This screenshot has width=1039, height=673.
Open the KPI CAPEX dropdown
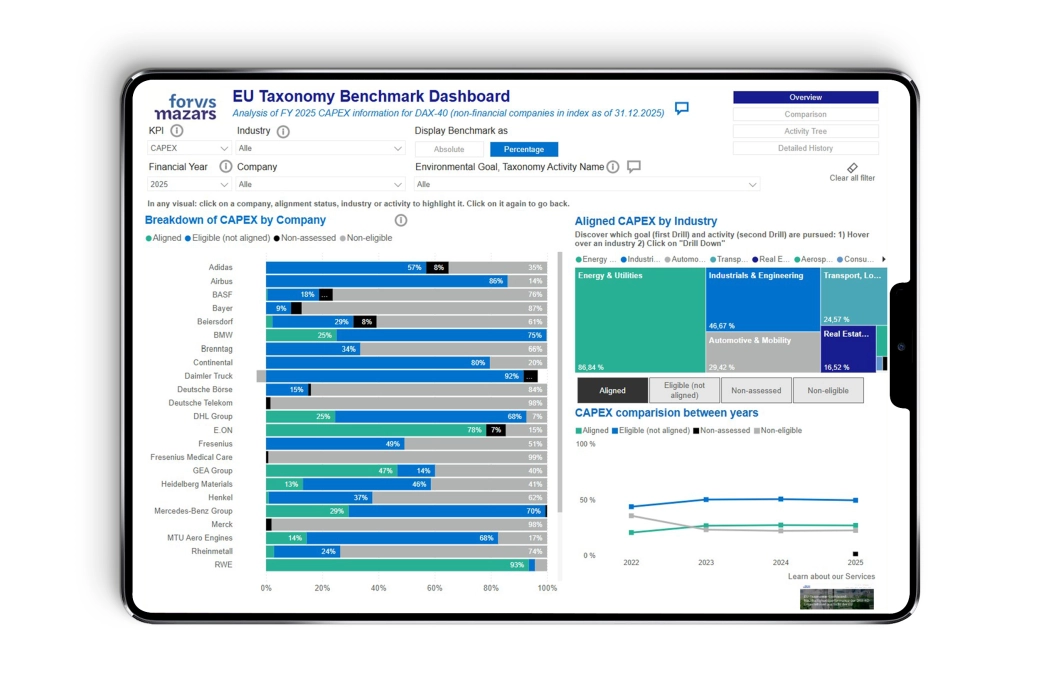(x=188, y=148)
